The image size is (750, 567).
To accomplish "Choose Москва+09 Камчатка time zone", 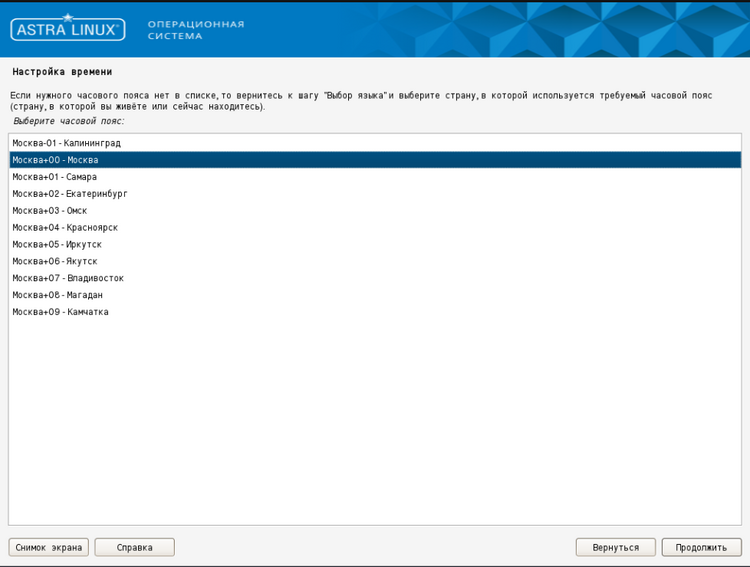I will click(60, 312).
